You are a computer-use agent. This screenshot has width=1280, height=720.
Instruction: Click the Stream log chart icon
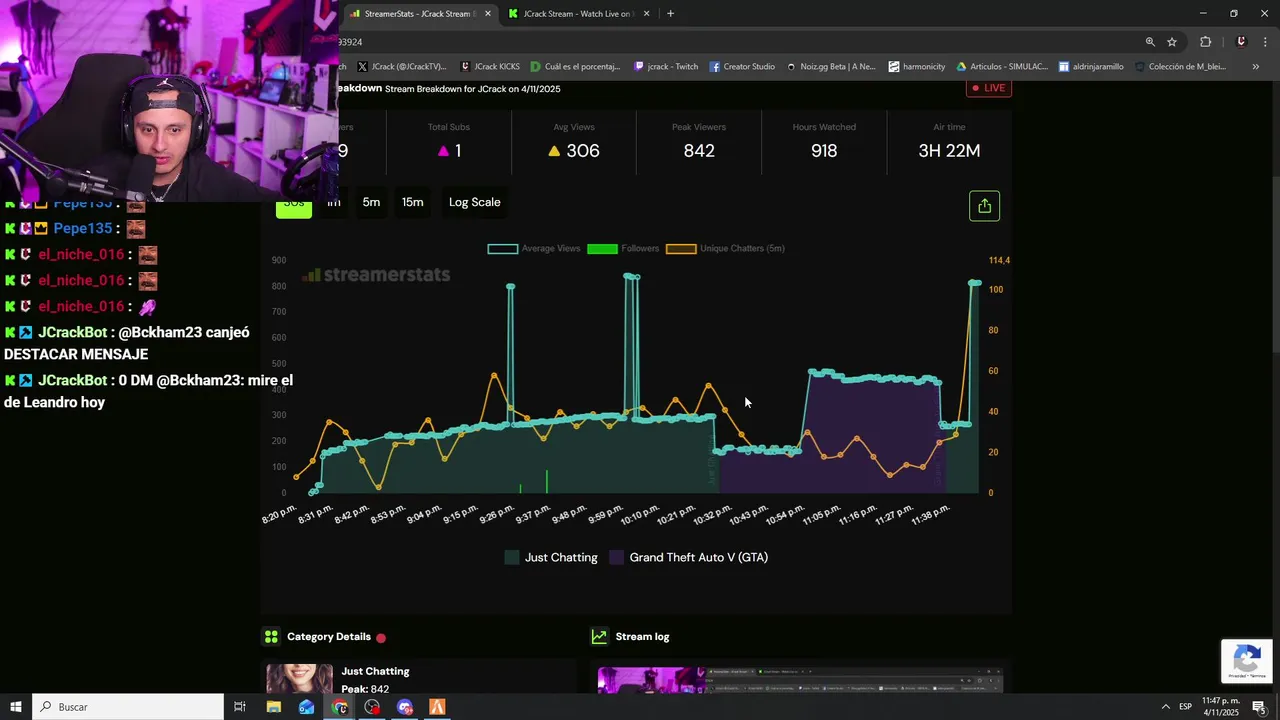(599, 637)
